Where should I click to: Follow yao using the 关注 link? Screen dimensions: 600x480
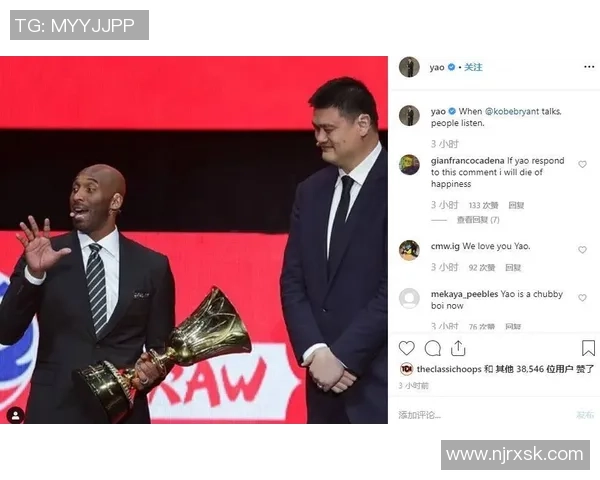(x=473, y=67)
